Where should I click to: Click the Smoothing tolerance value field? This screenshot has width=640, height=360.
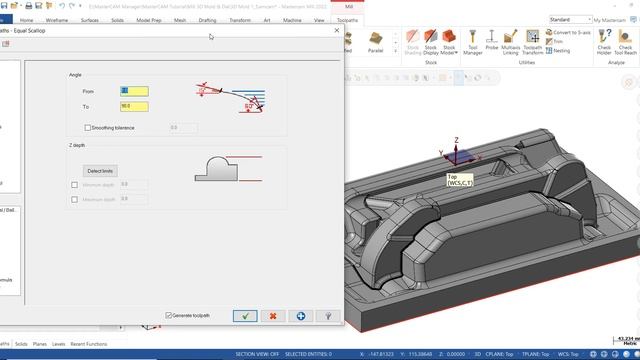pyautogui.click(x=183, y=128)
